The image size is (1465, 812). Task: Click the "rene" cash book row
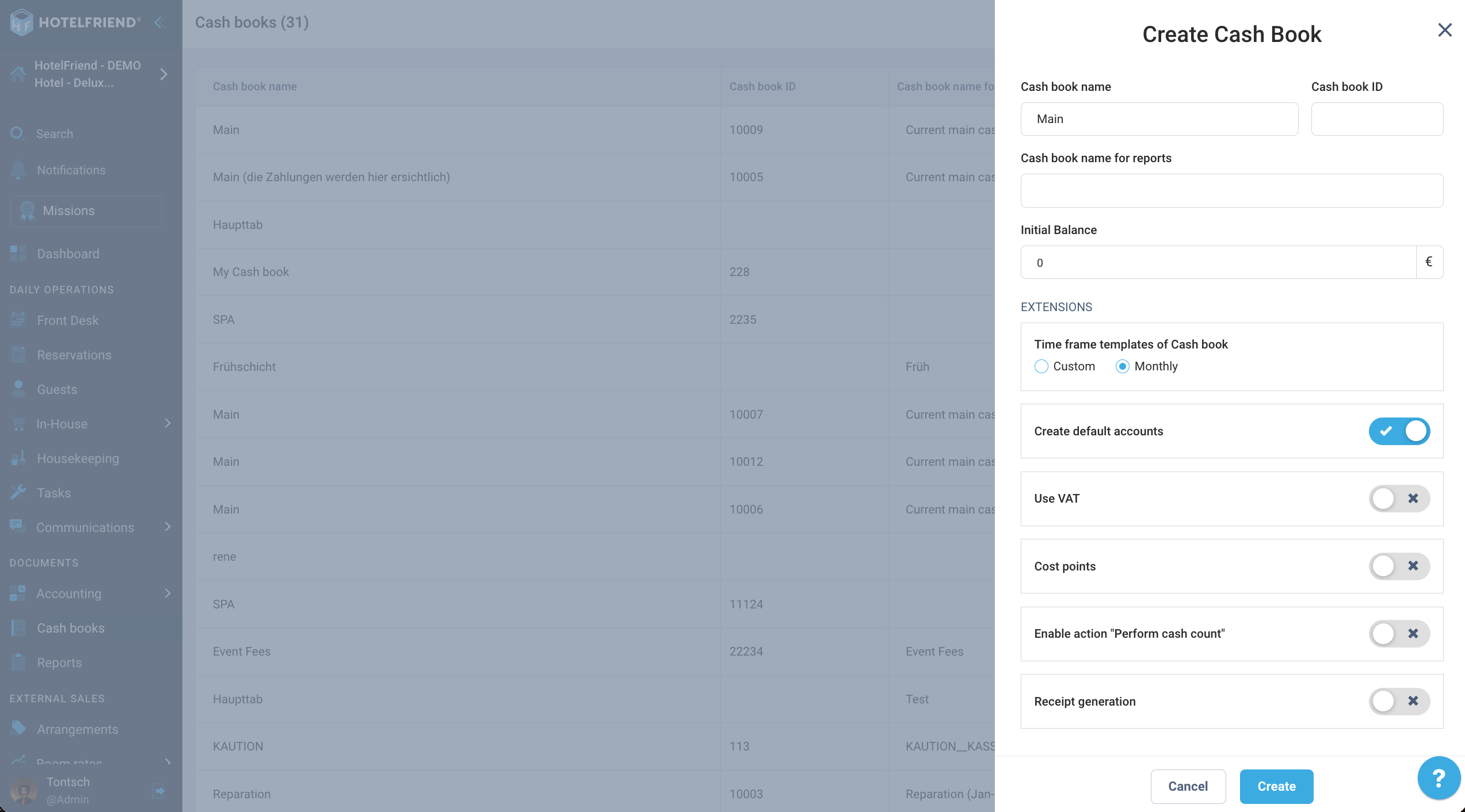(x=594, y=557)
